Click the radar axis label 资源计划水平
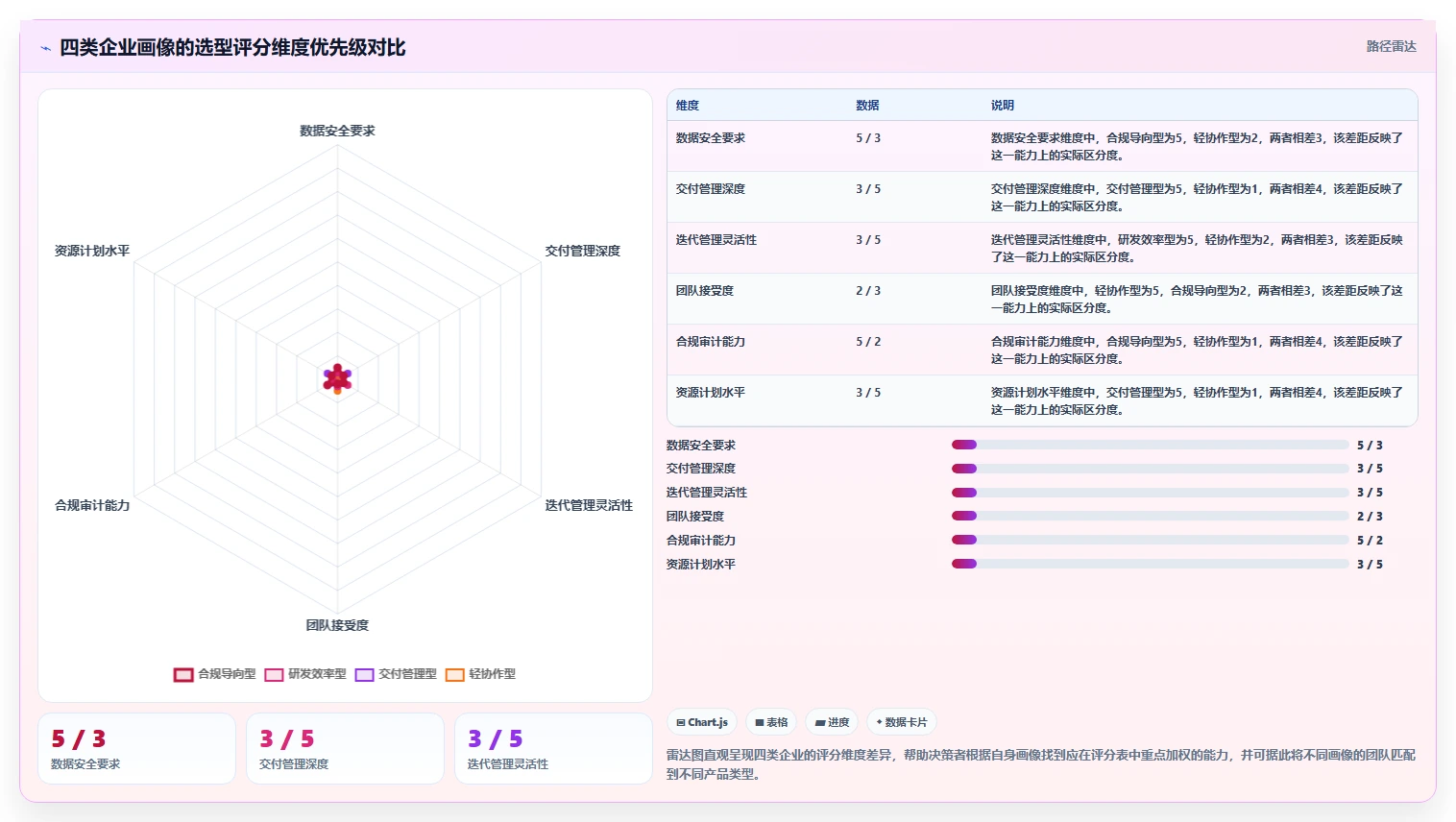This screenshot has height=822, width=1456. [92, 251]
